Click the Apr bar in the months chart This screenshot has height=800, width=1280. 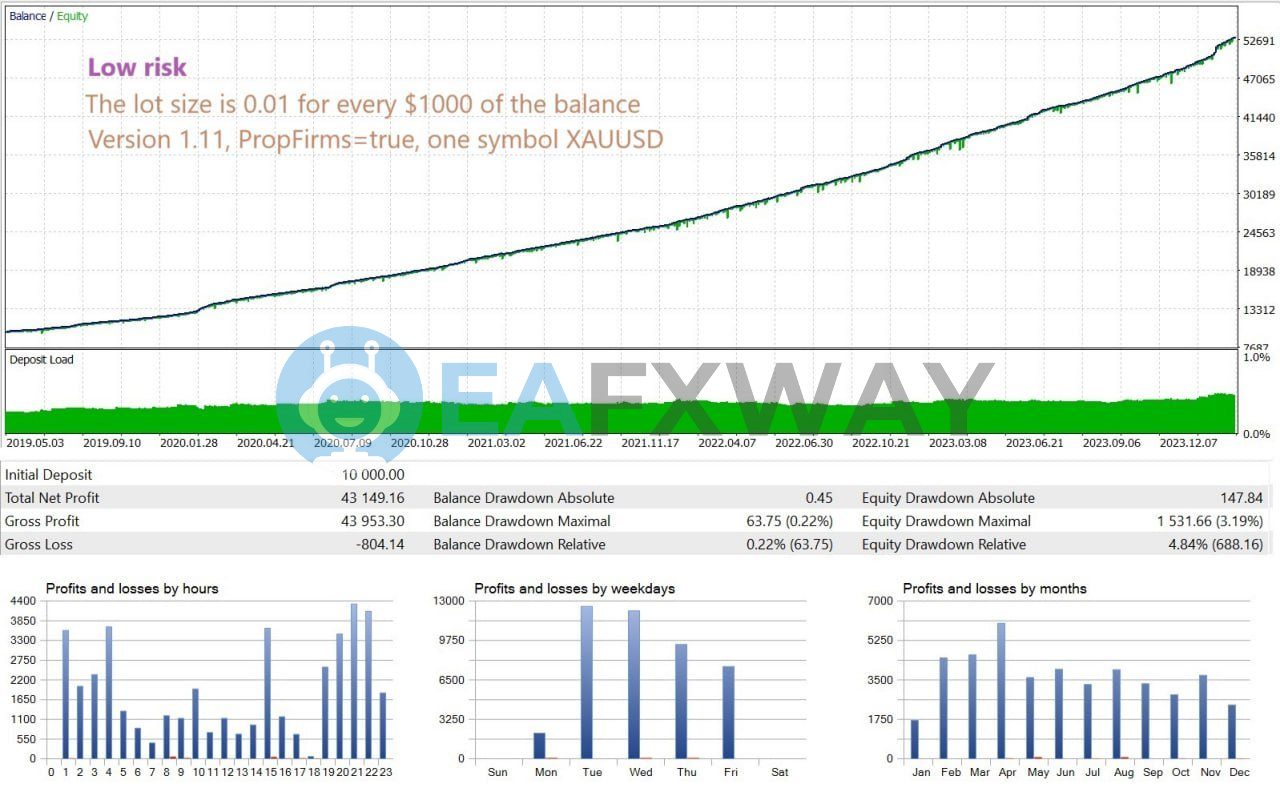click(1001, 691)
